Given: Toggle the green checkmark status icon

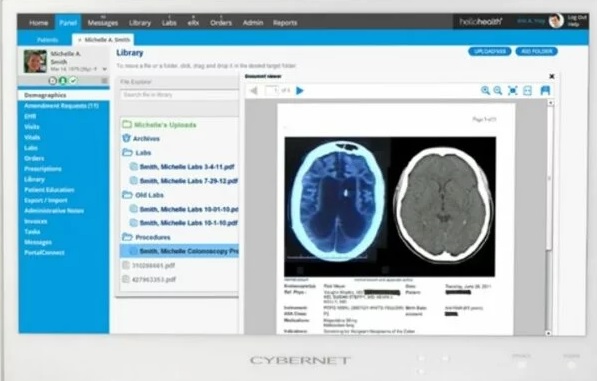Looking at the screenshot, I should tap(73, 80).
